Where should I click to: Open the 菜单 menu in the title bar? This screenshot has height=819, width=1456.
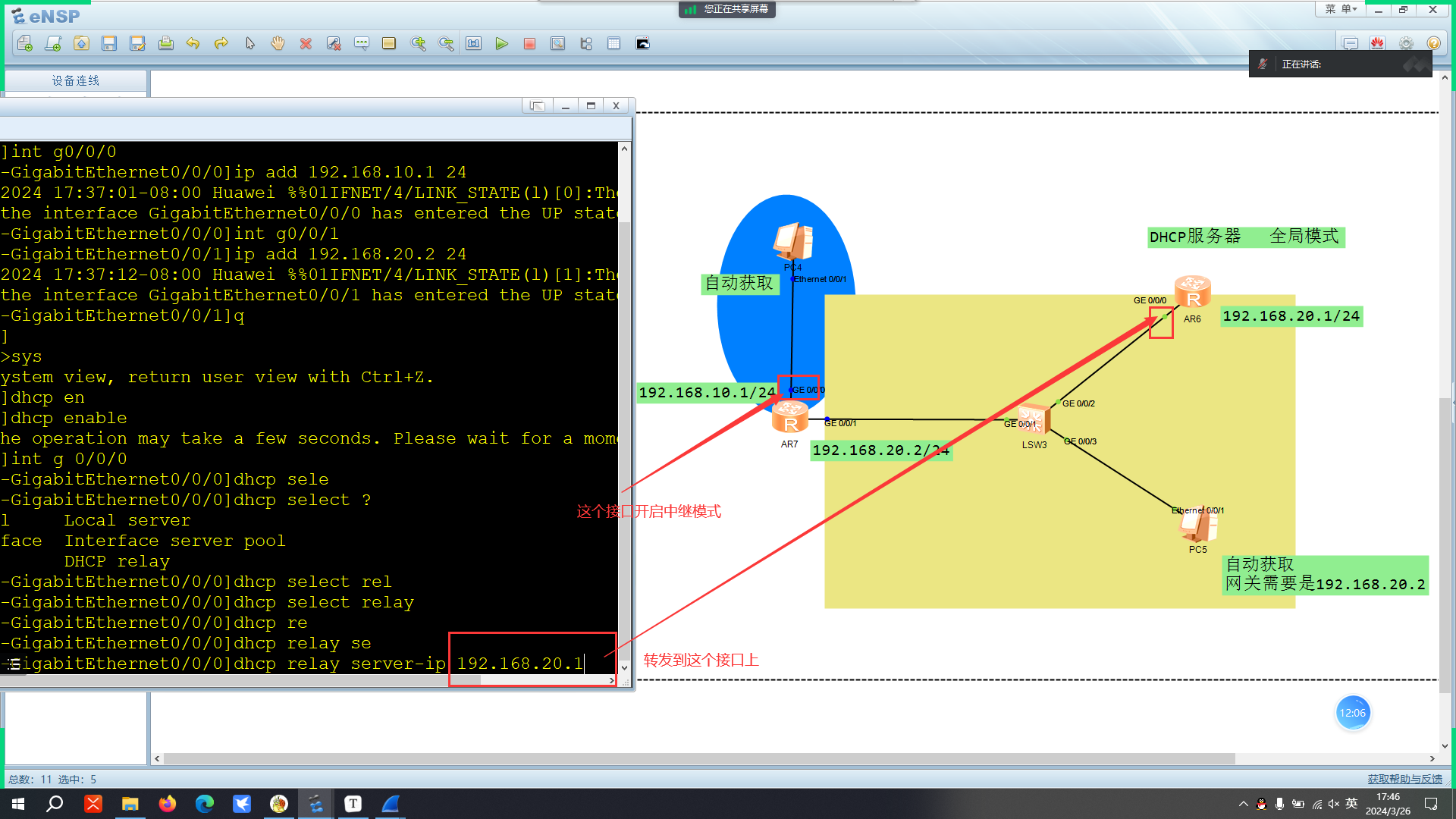pos(1339,9)
